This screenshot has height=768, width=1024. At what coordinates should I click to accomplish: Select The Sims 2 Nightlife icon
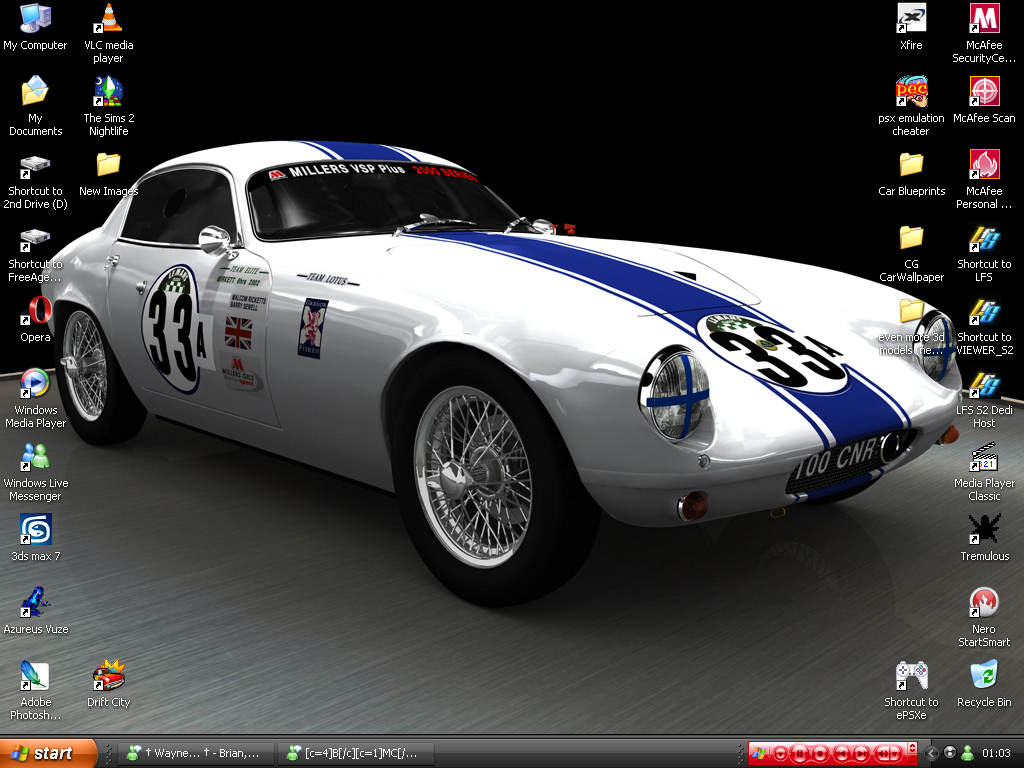coord(108,106)
